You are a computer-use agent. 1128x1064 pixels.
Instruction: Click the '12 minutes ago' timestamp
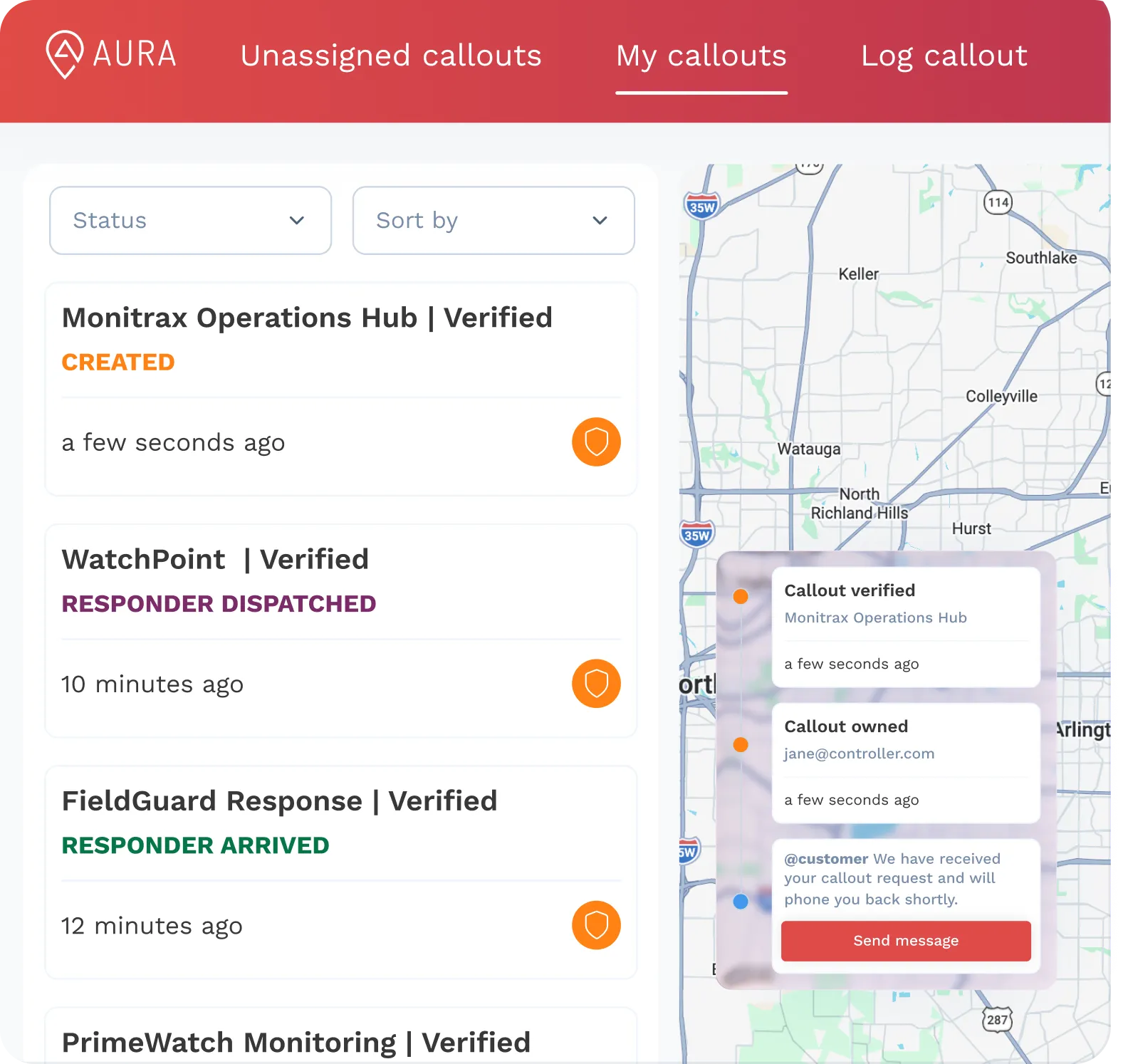coord(152,926)
